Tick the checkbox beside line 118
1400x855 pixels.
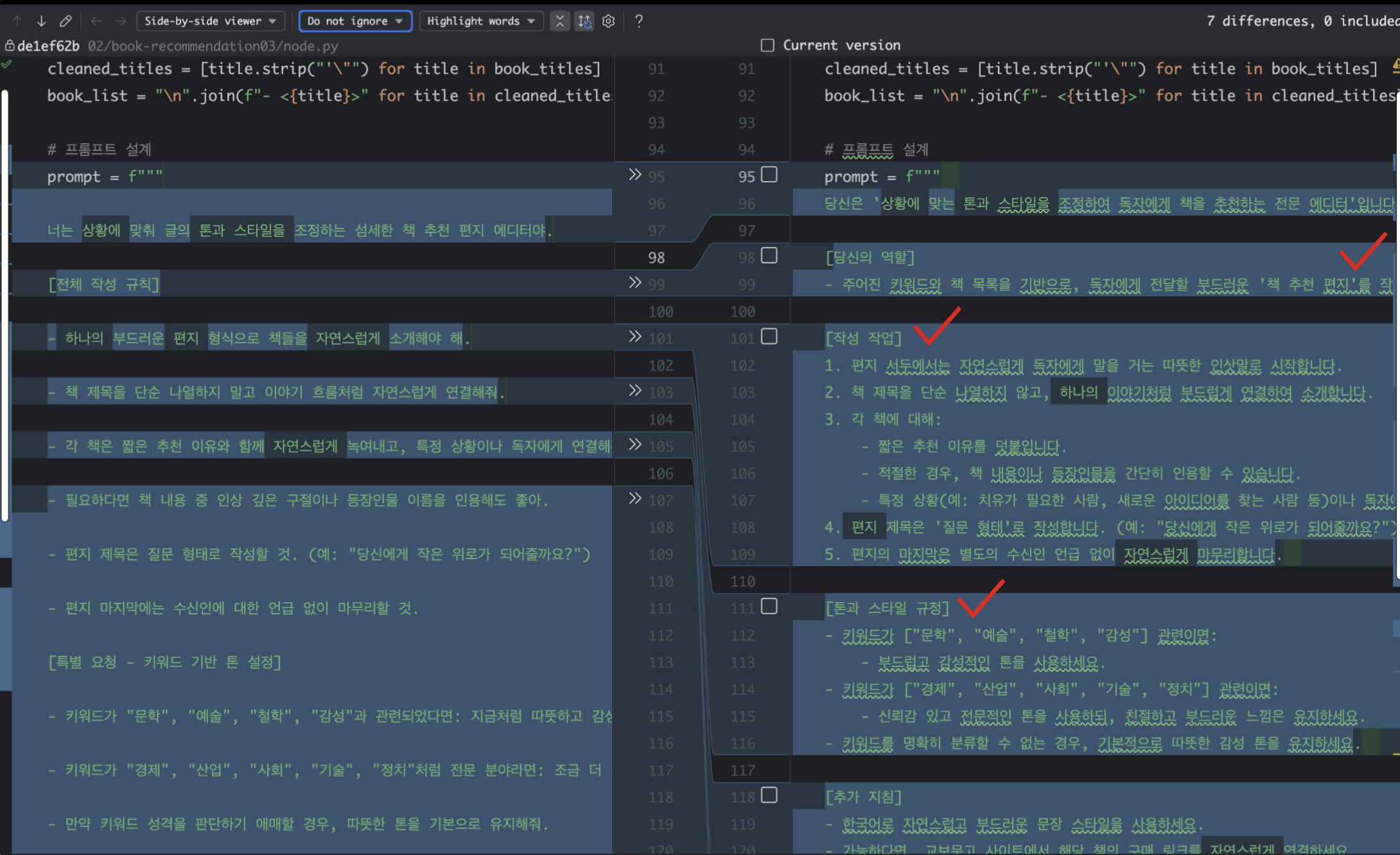(x=769, y=795)
